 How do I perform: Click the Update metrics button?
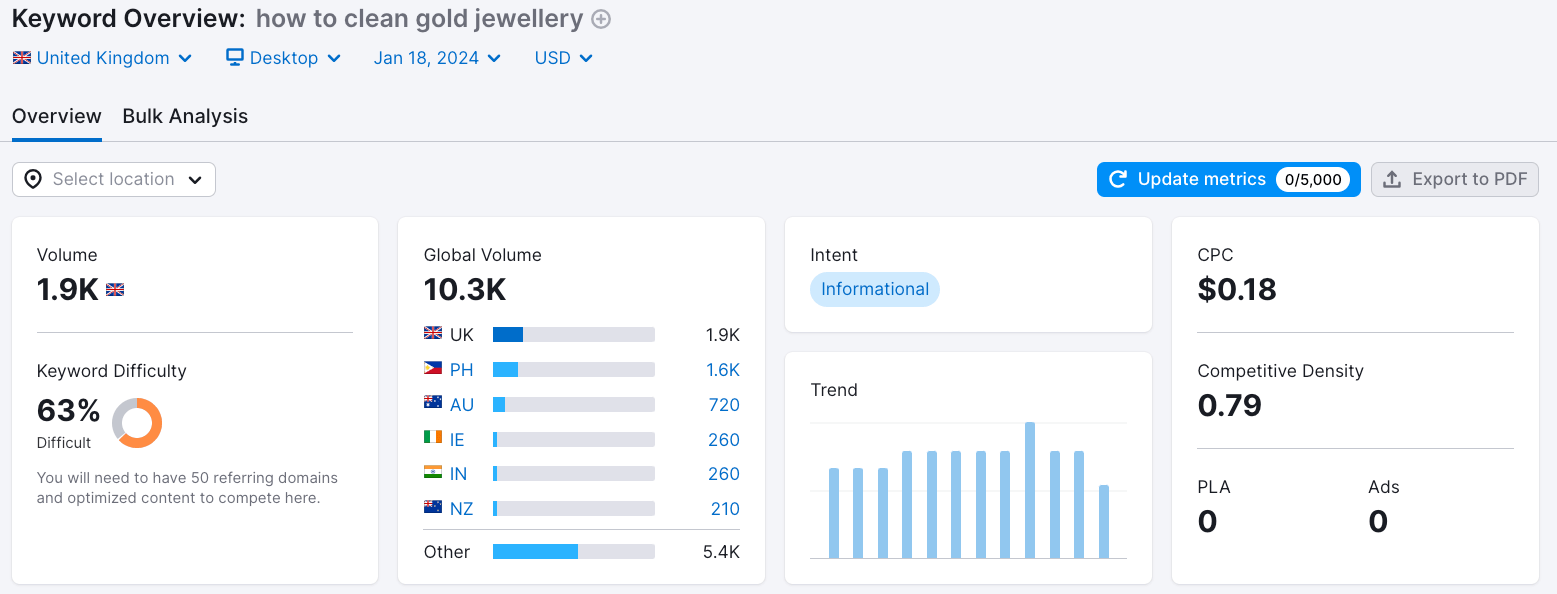coord(1228,179)
